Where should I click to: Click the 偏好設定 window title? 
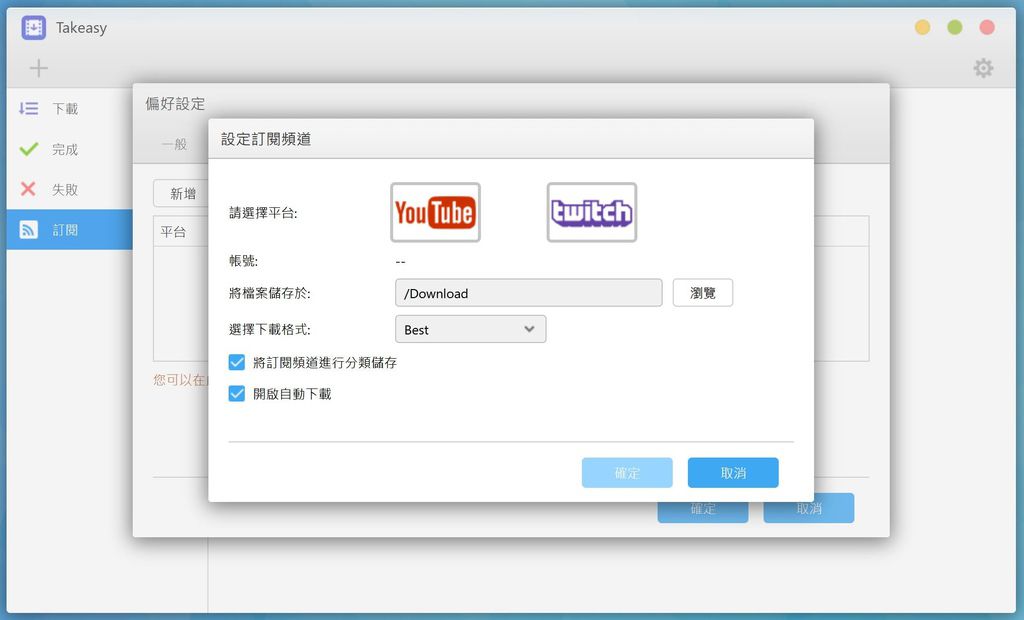(x=175, y=104)
